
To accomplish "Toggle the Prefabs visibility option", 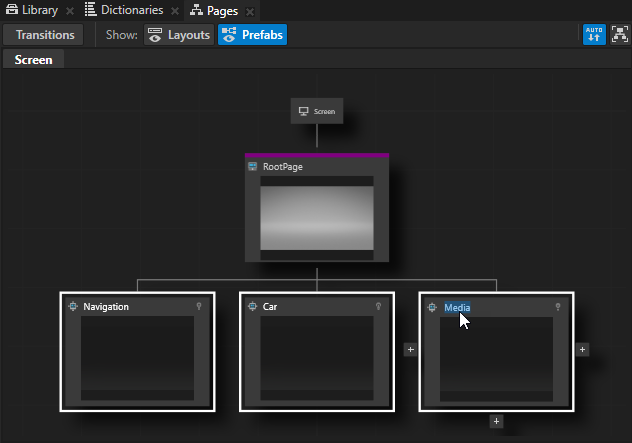I will pos(252,35).
